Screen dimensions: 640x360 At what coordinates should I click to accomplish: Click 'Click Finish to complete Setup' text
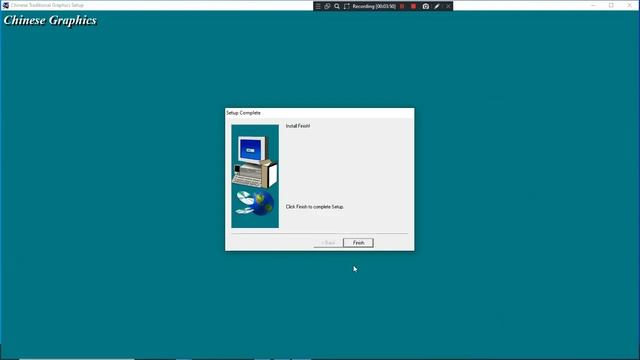pos(315,207)
